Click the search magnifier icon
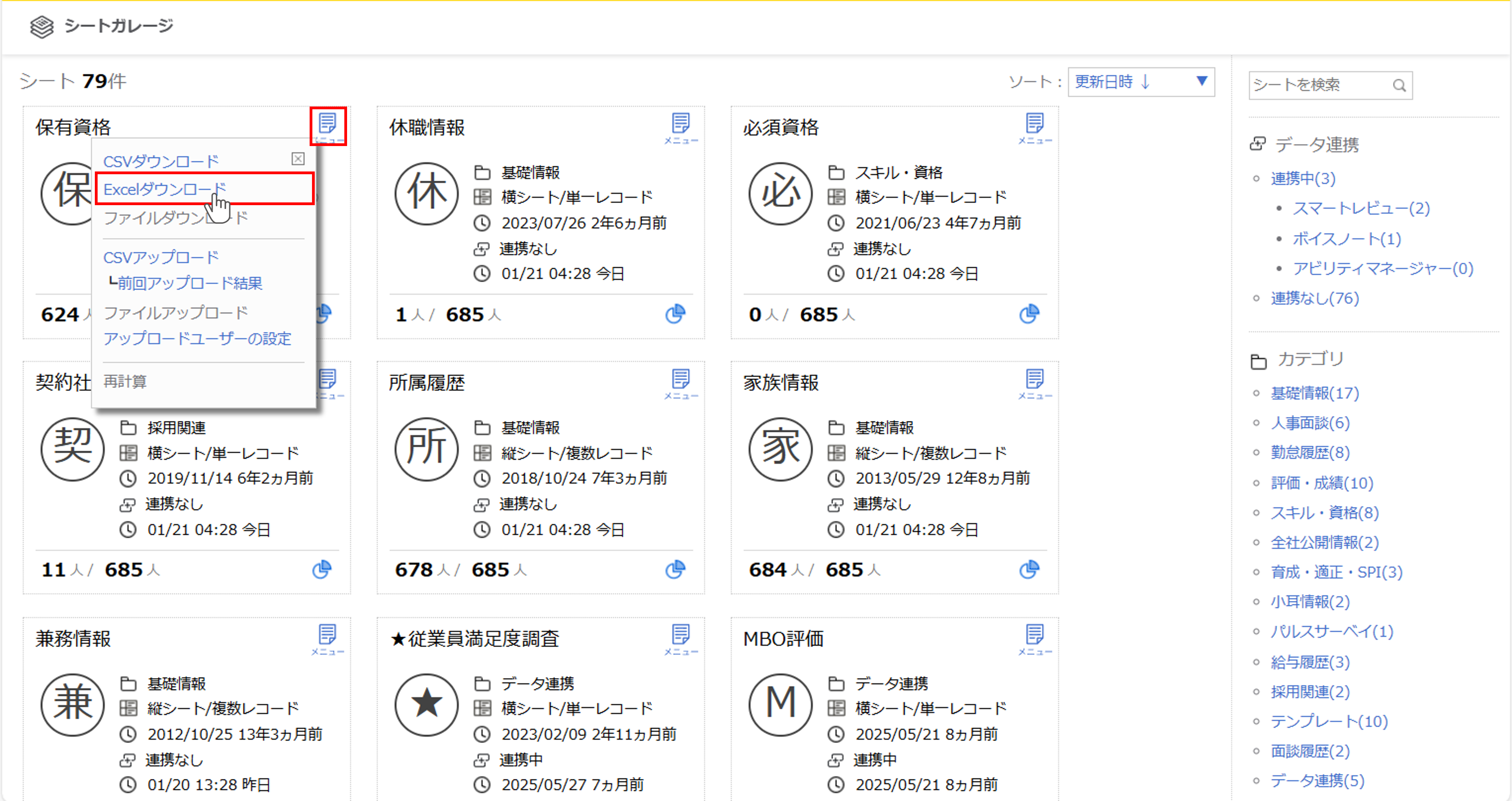Screen dimensions: 1512x801 1399,86
